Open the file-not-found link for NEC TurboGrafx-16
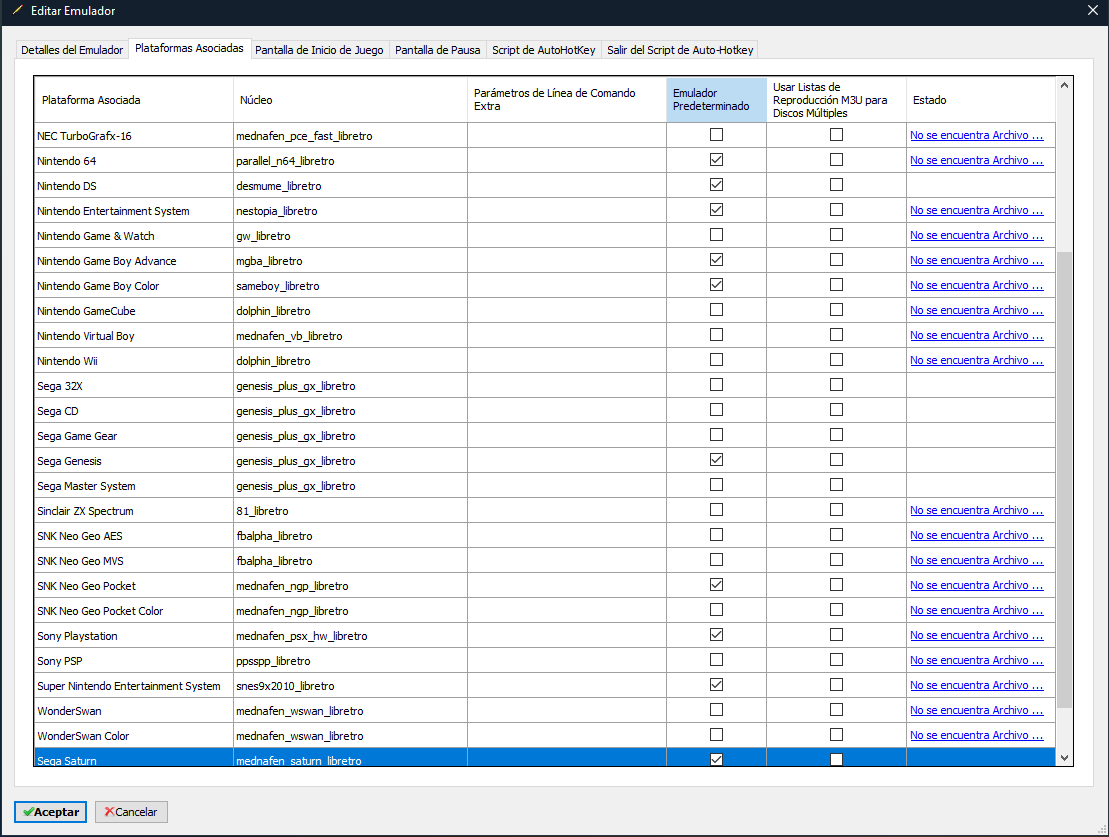The height and width of the screenshot is (837, 1109). click(977, 135)
